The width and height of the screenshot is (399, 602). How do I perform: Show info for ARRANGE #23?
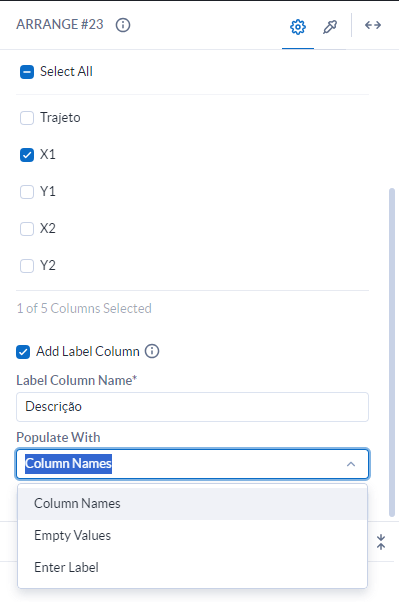123,25
